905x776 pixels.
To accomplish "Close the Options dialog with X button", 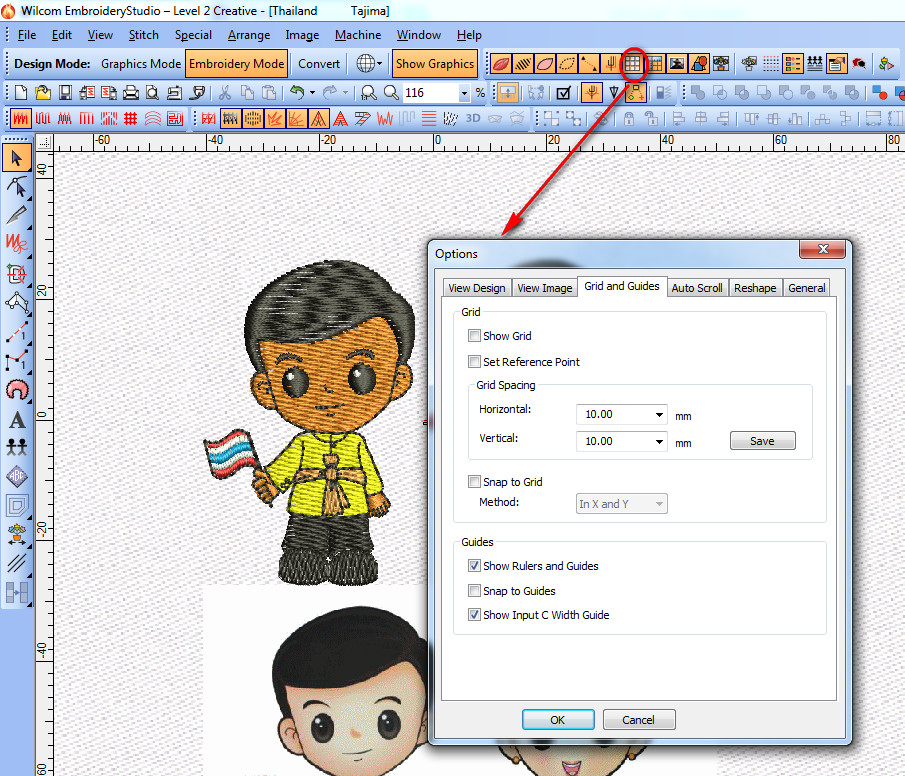I will (822, 249).
